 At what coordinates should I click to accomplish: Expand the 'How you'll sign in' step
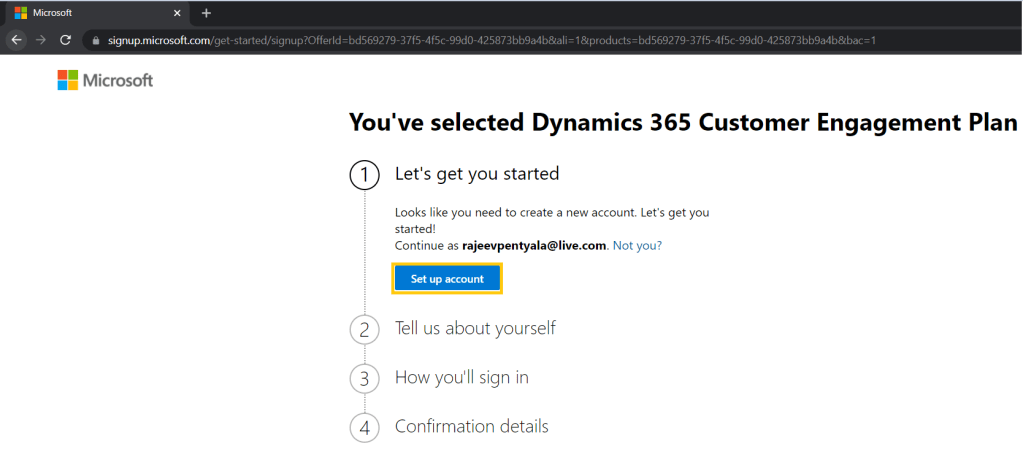coord(461,377)
